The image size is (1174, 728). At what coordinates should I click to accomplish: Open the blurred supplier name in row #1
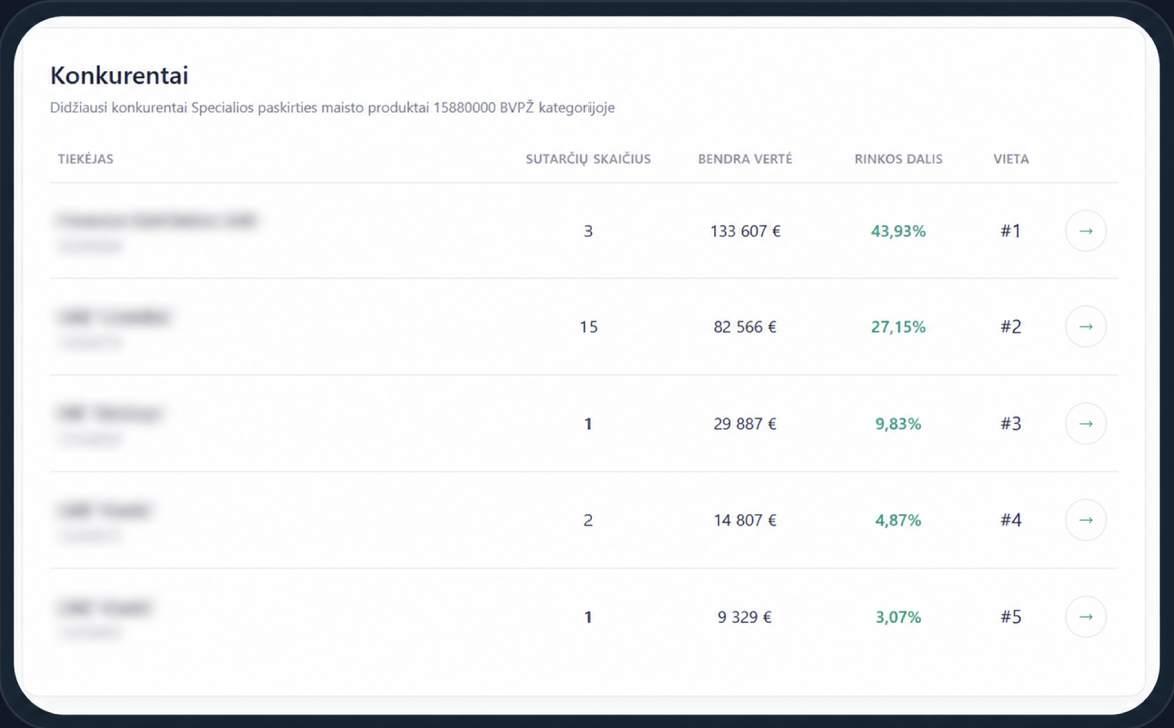click(156, 221)
